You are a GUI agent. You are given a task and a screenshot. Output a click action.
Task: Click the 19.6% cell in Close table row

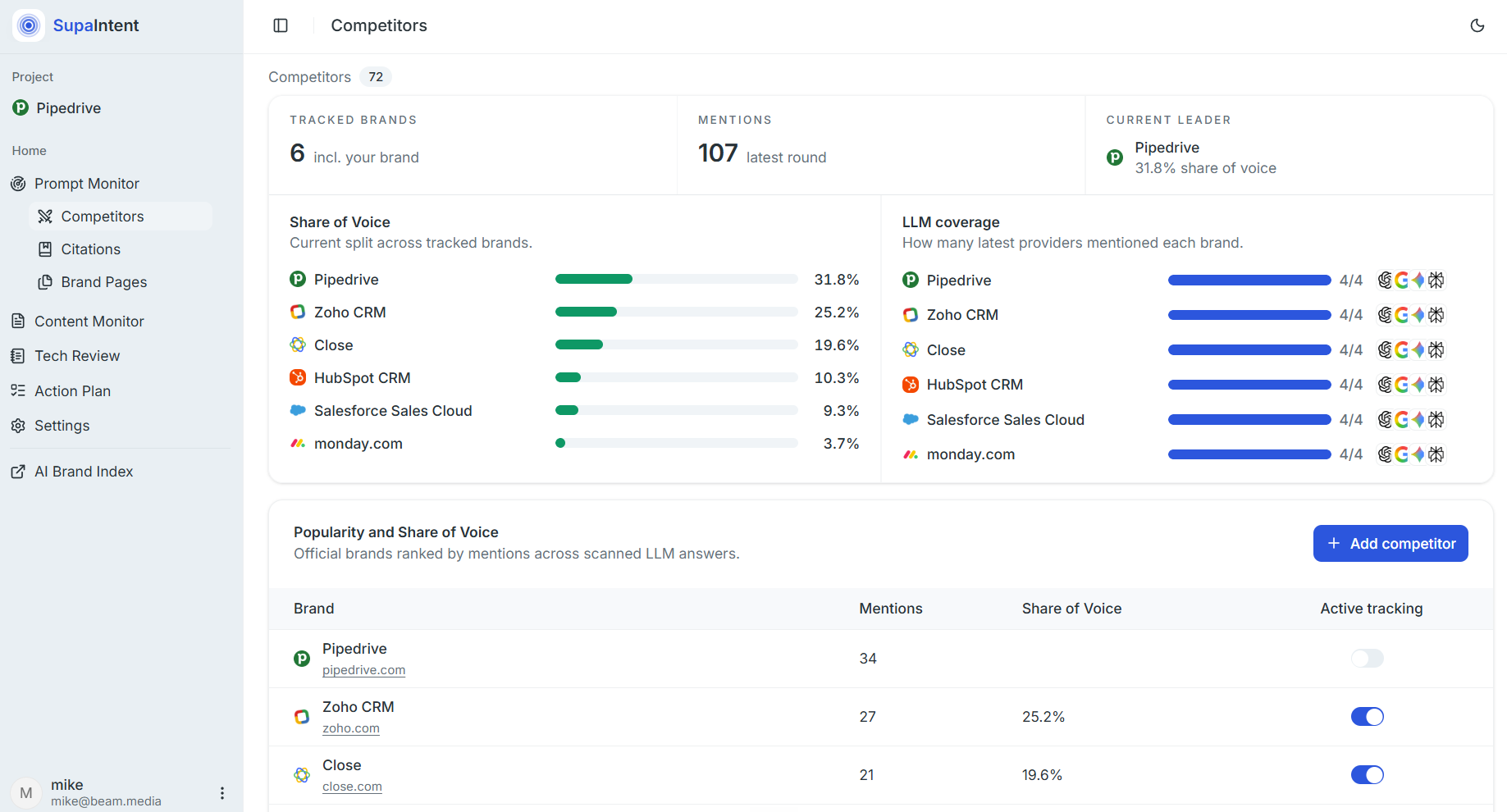click(x=1042, y=775)
